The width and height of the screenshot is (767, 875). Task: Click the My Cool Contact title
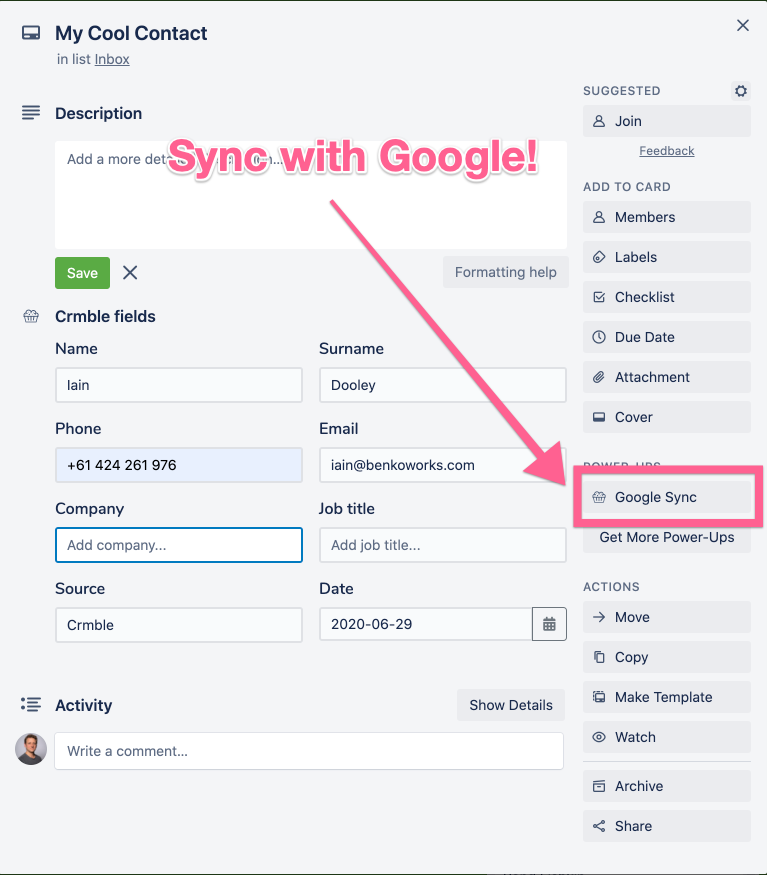pyautogui.click(x=131, y=33)
